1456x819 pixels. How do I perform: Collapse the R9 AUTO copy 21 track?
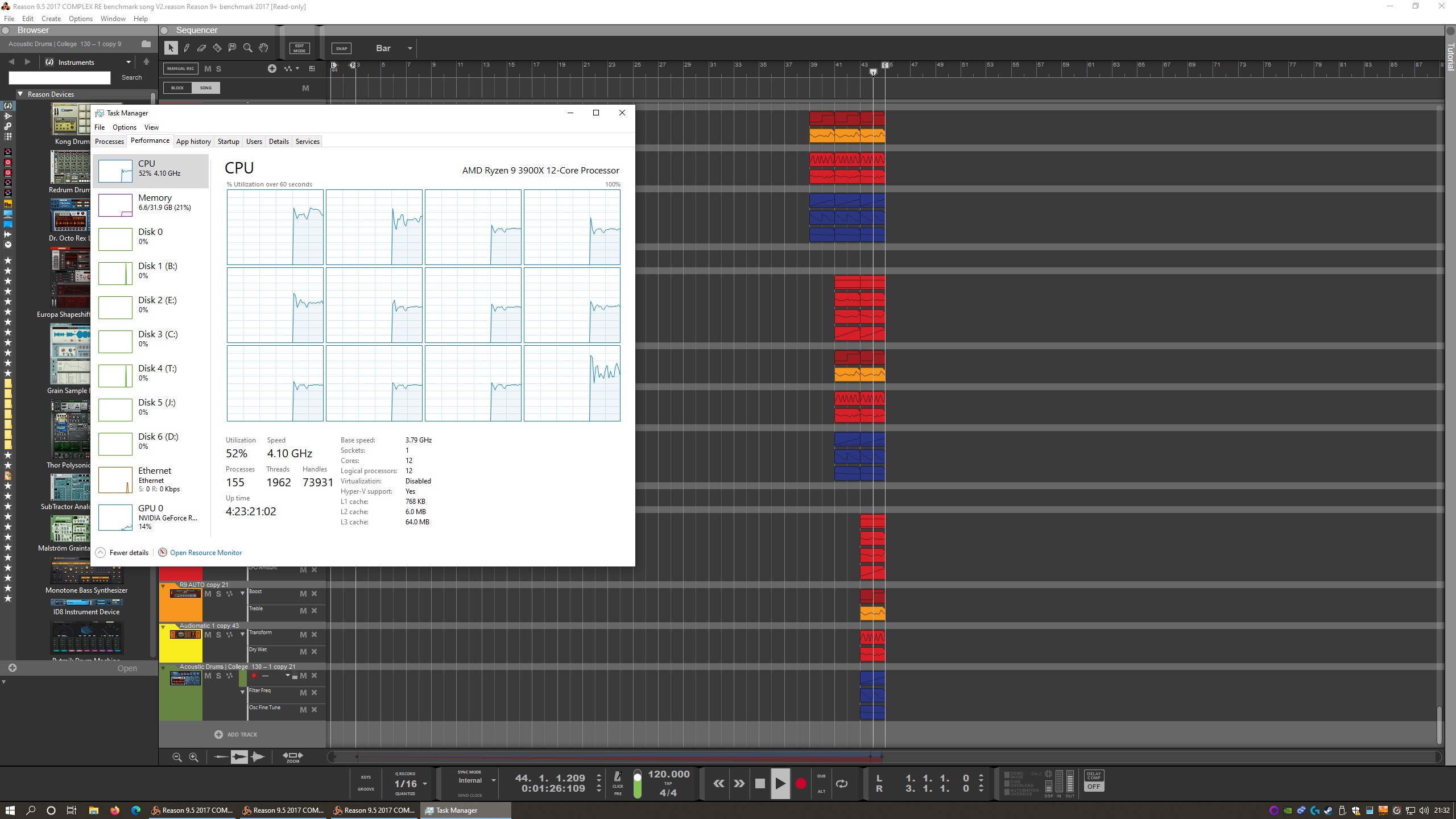click(x=163, y=585)
